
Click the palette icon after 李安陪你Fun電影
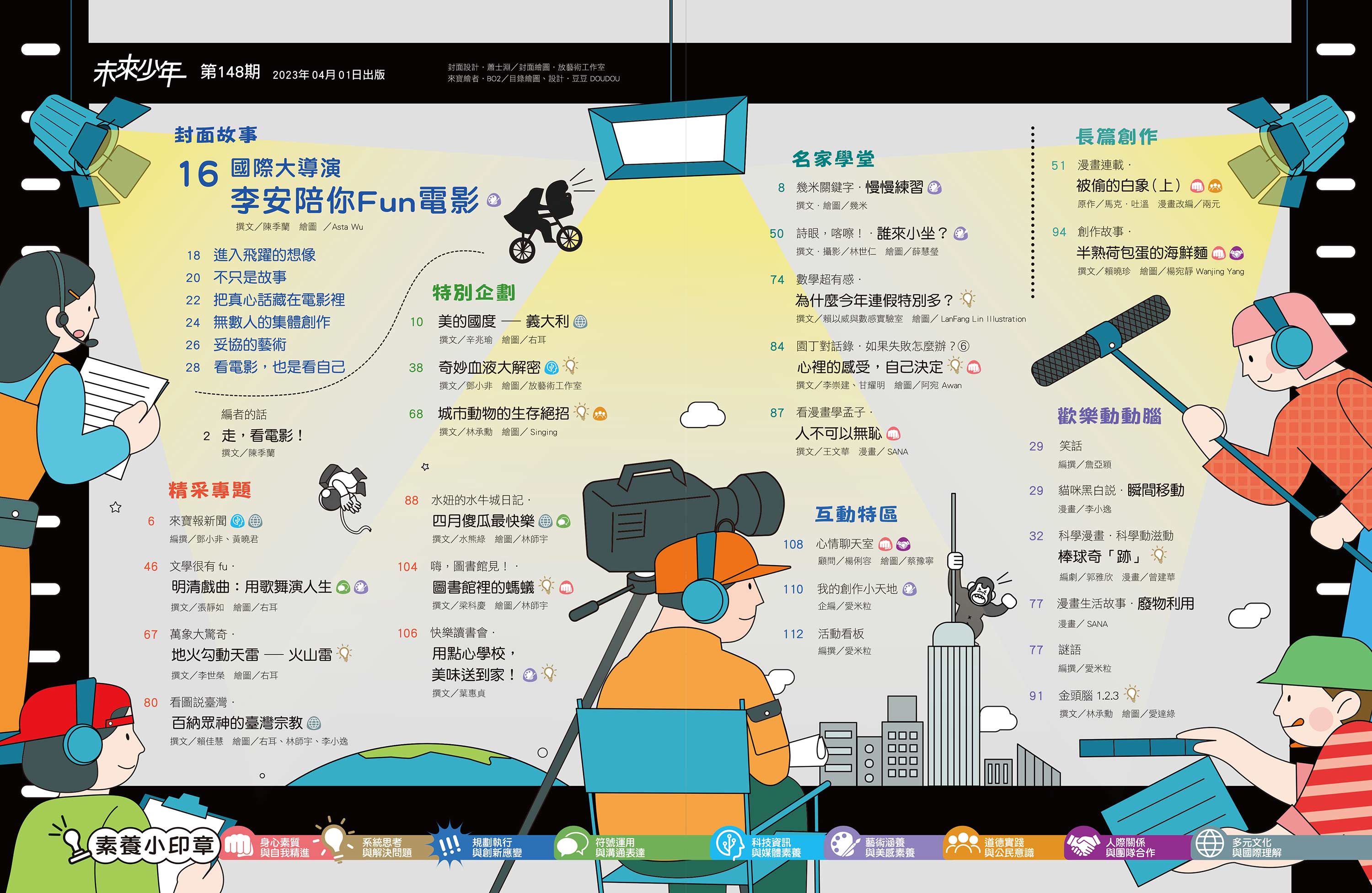point(494,200)
